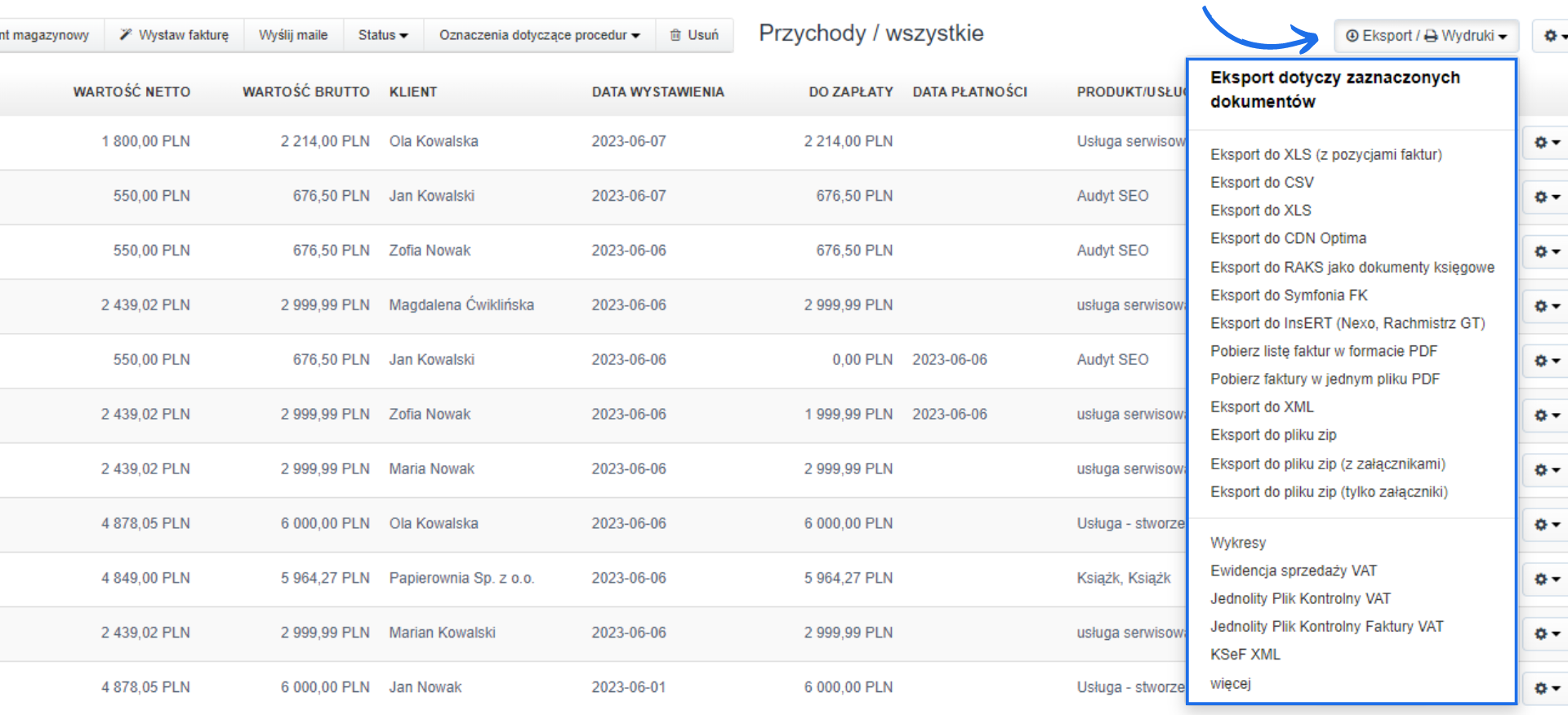Viewport: 1568px width, 715px height.
Task: Sort by DATA WYSTAWIENIA column header
Action: coord(658,91)
